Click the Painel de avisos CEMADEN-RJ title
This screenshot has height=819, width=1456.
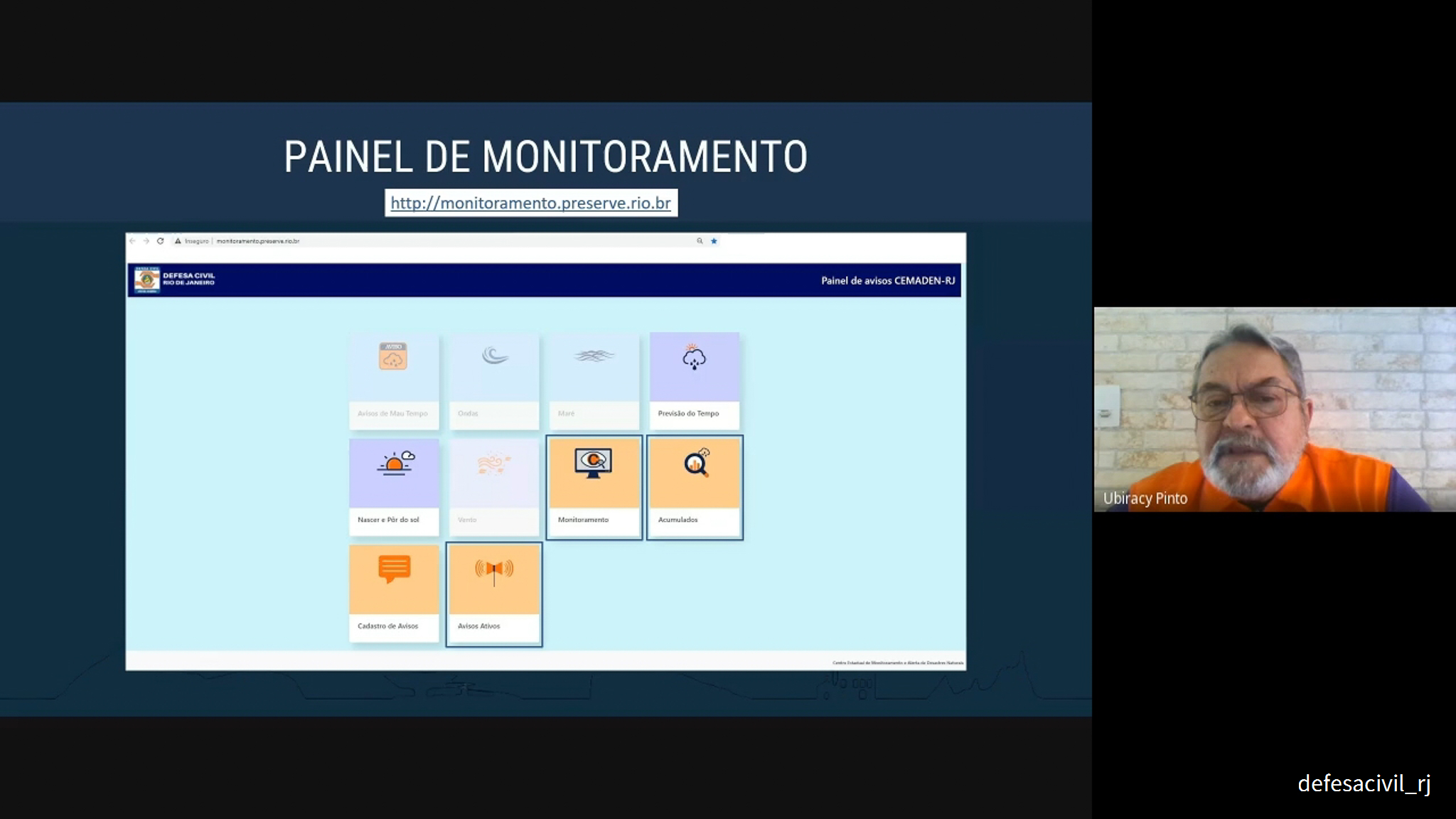(x=888, y=281)
